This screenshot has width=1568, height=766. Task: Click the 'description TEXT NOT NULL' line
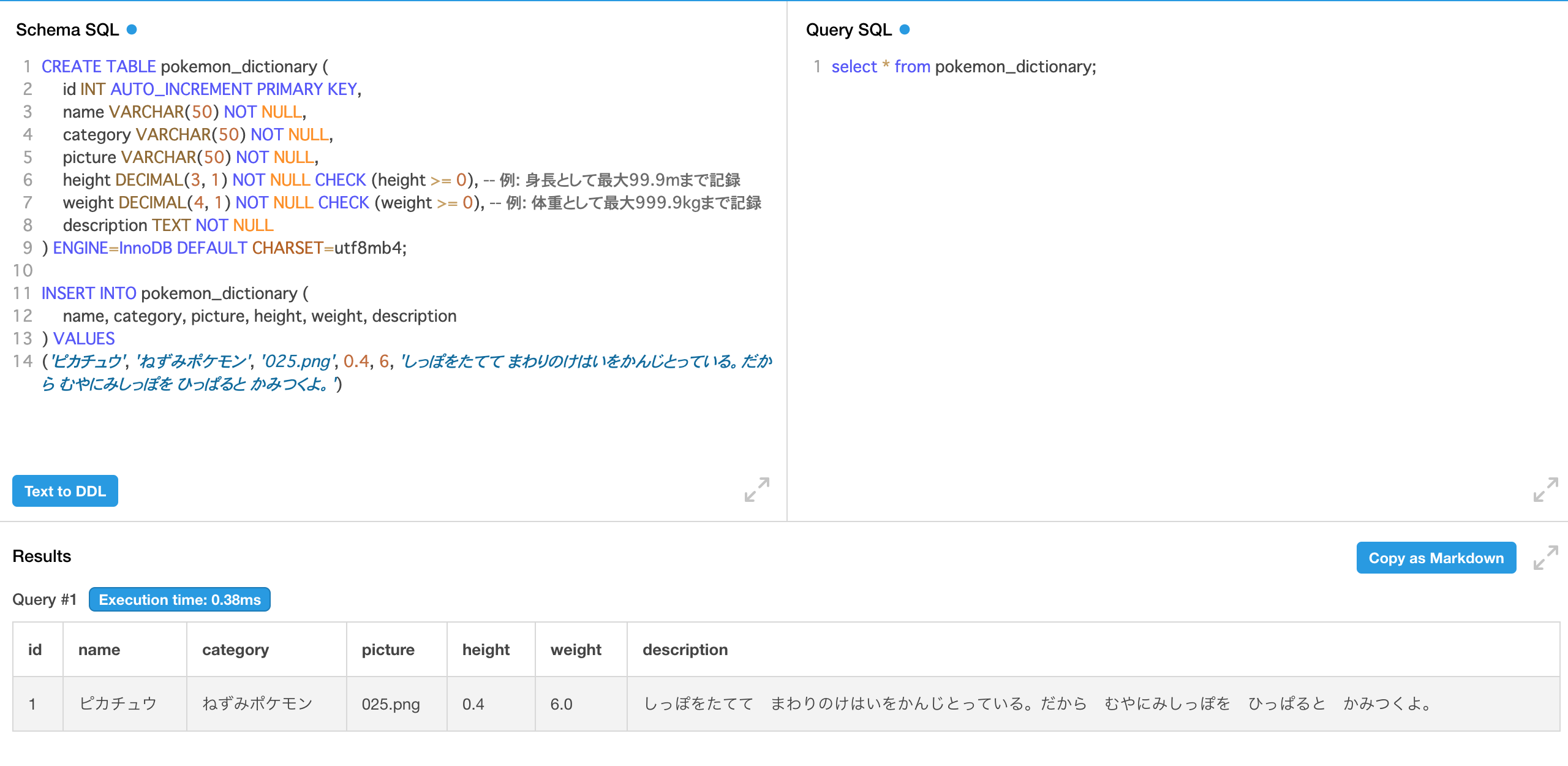pos(168,225)
